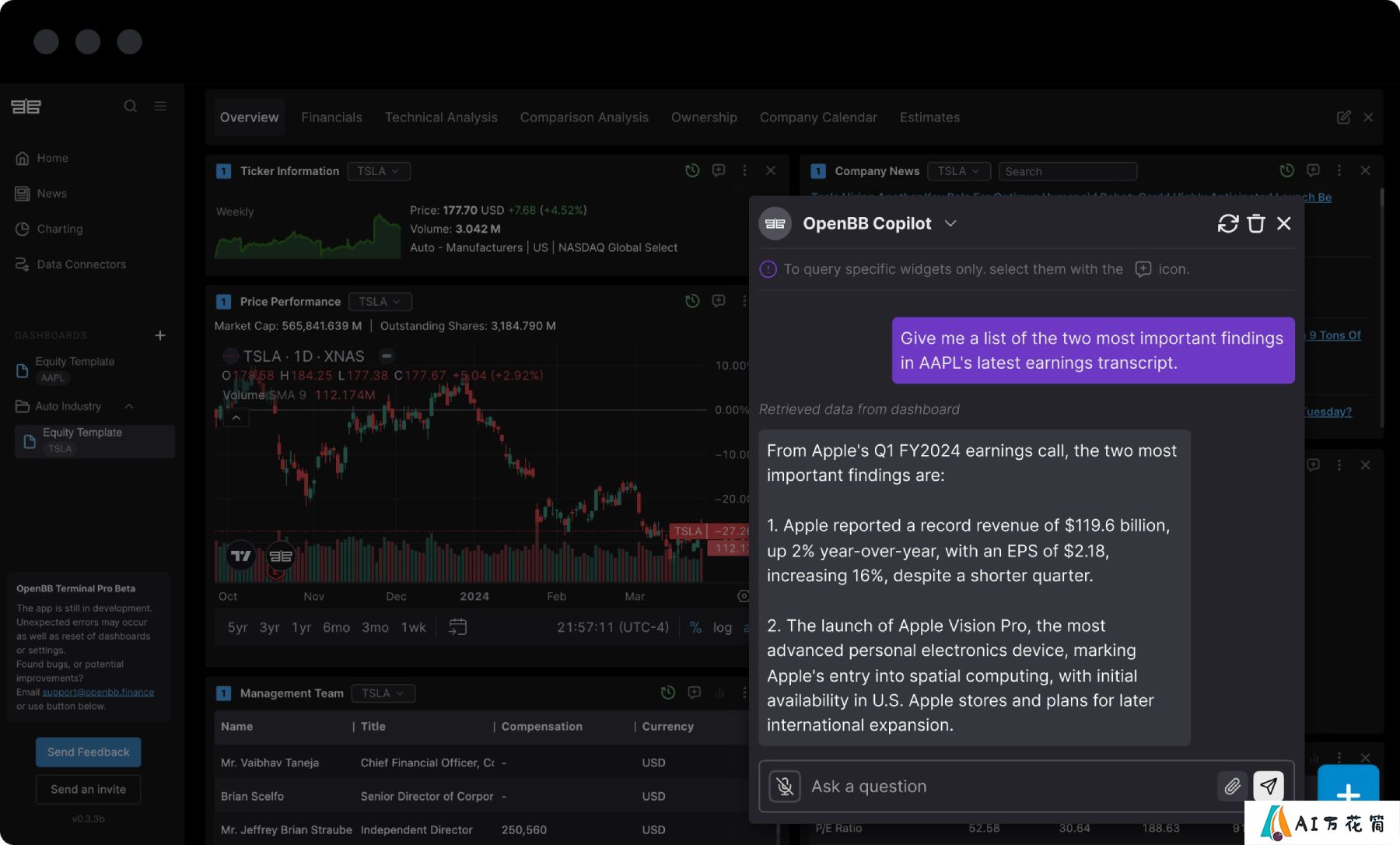Viewport: 1400px width, 845px height.
Task: Refresh the Management Team widget
Action: [x=667, y=692]
